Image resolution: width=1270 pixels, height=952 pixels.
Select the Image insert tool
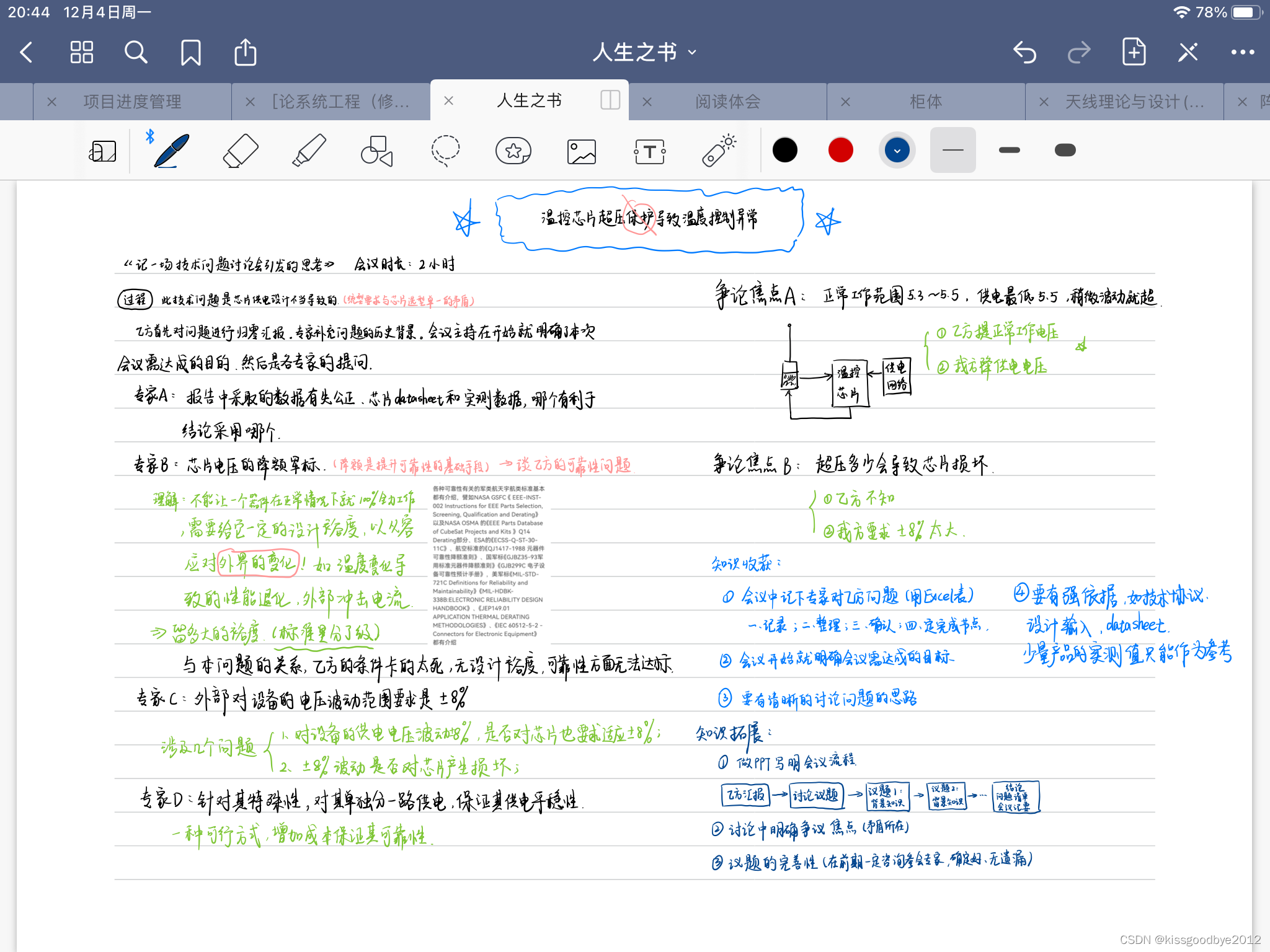click(582, 151)
